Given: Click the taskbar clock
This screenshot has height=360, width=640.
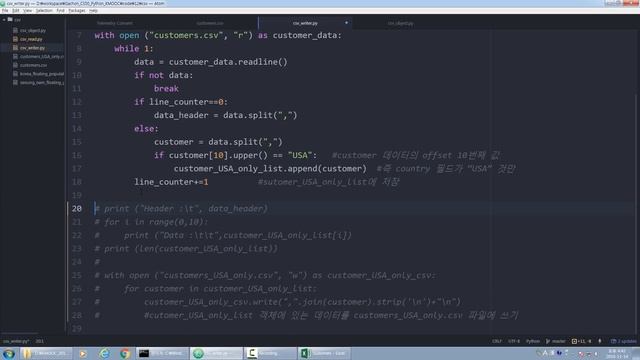Looking at the screenshot, I should pyautogui.click(x=618, y=353).
